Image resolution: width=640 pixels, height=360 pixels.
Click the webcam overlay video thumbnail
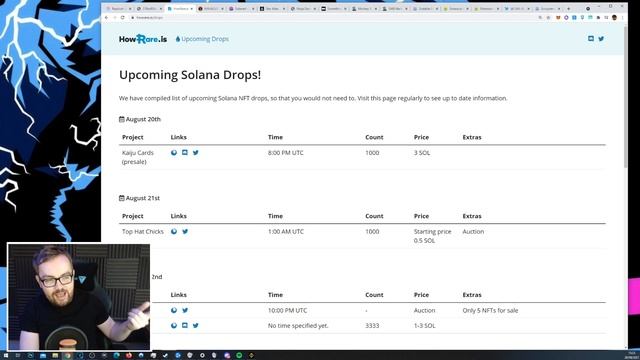pyautogui.click(x=79, y=297)
